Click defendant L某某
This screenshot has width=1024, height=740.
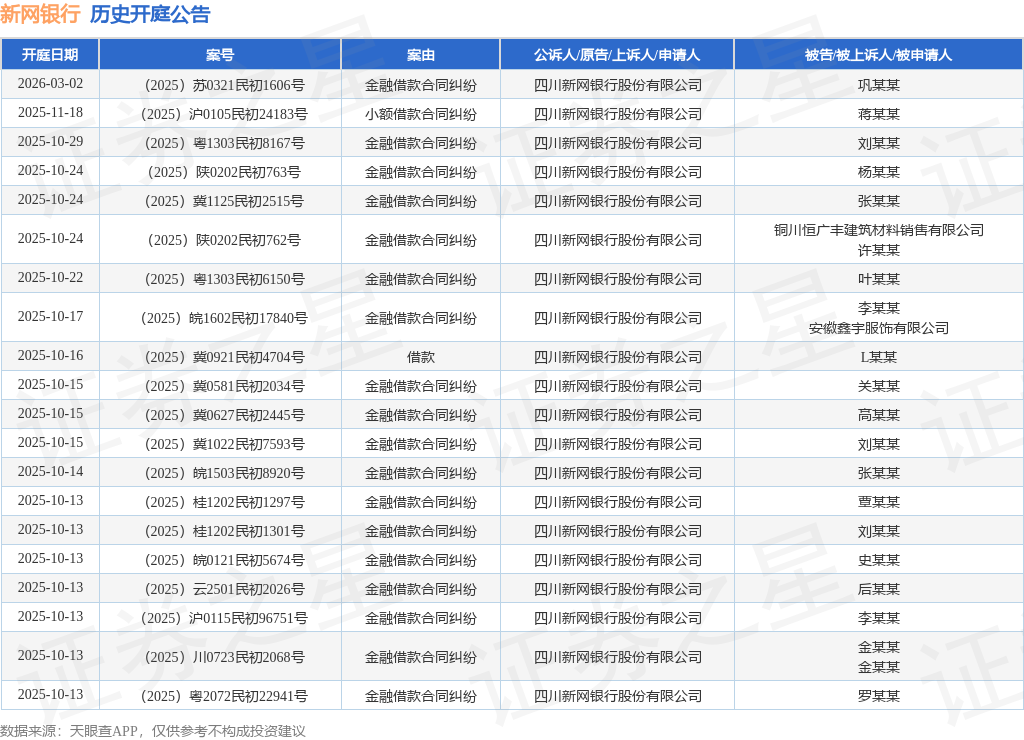(x=878, y=357)
